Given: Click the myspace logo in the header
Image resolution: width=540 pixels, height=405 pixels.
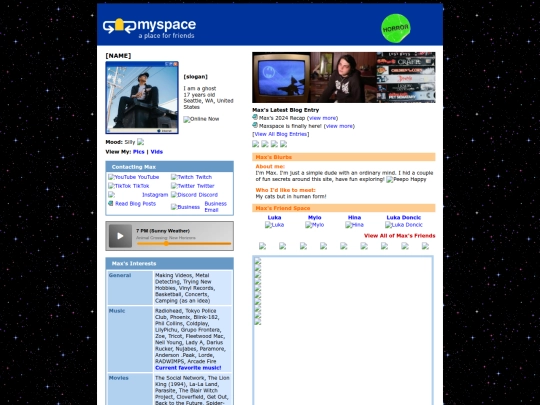Looking at the screenshot, I should (149, 28).
